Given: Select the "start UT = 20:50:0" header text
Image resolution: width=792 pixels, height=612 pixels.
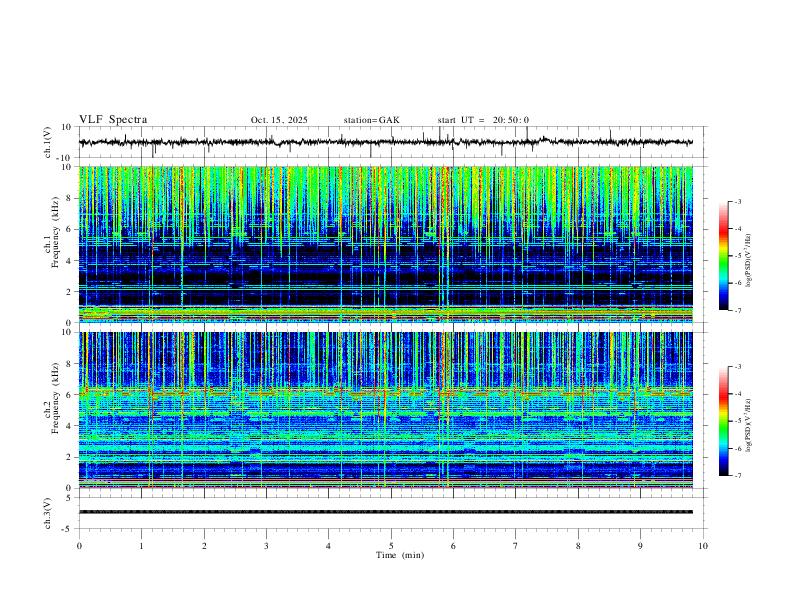Looking at the screenshot, I should (x=483, y=120).
